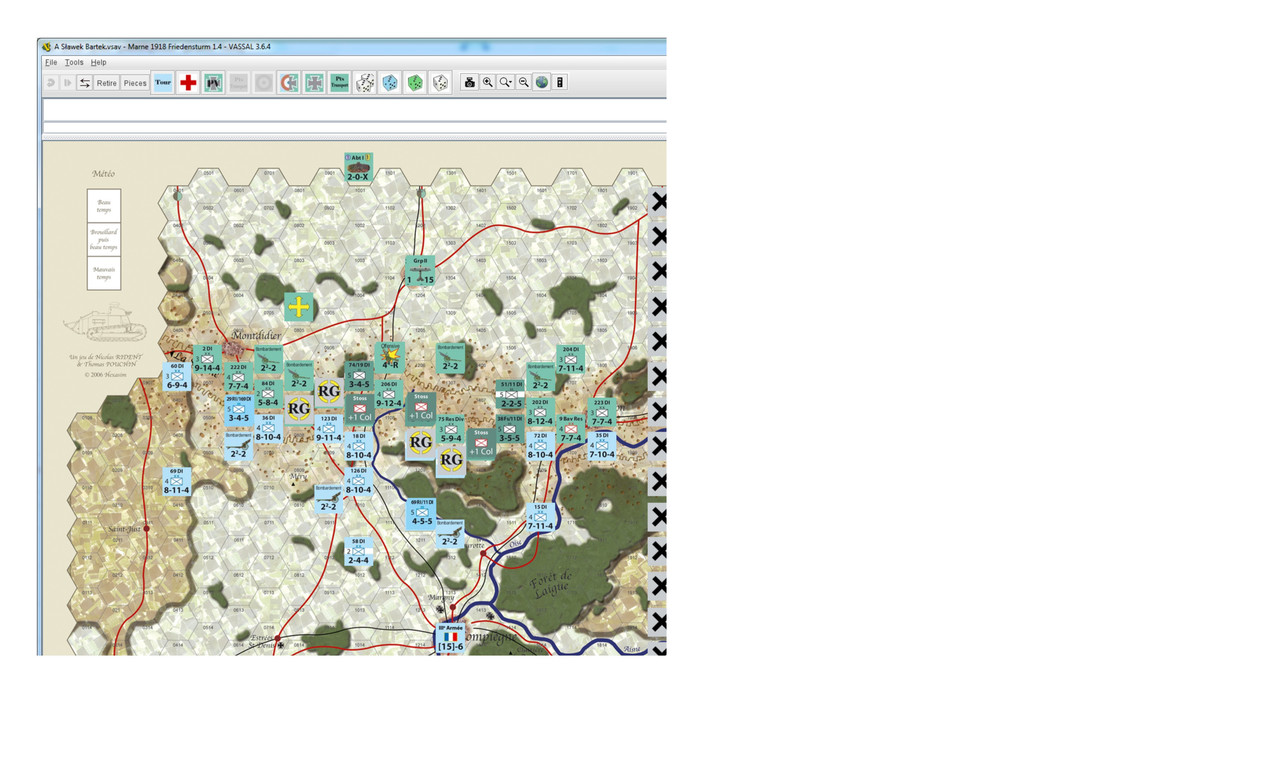Screen dimensions: 1280x779
Task: Click the step forward through log arrow
Action: [x=68, y=83]
